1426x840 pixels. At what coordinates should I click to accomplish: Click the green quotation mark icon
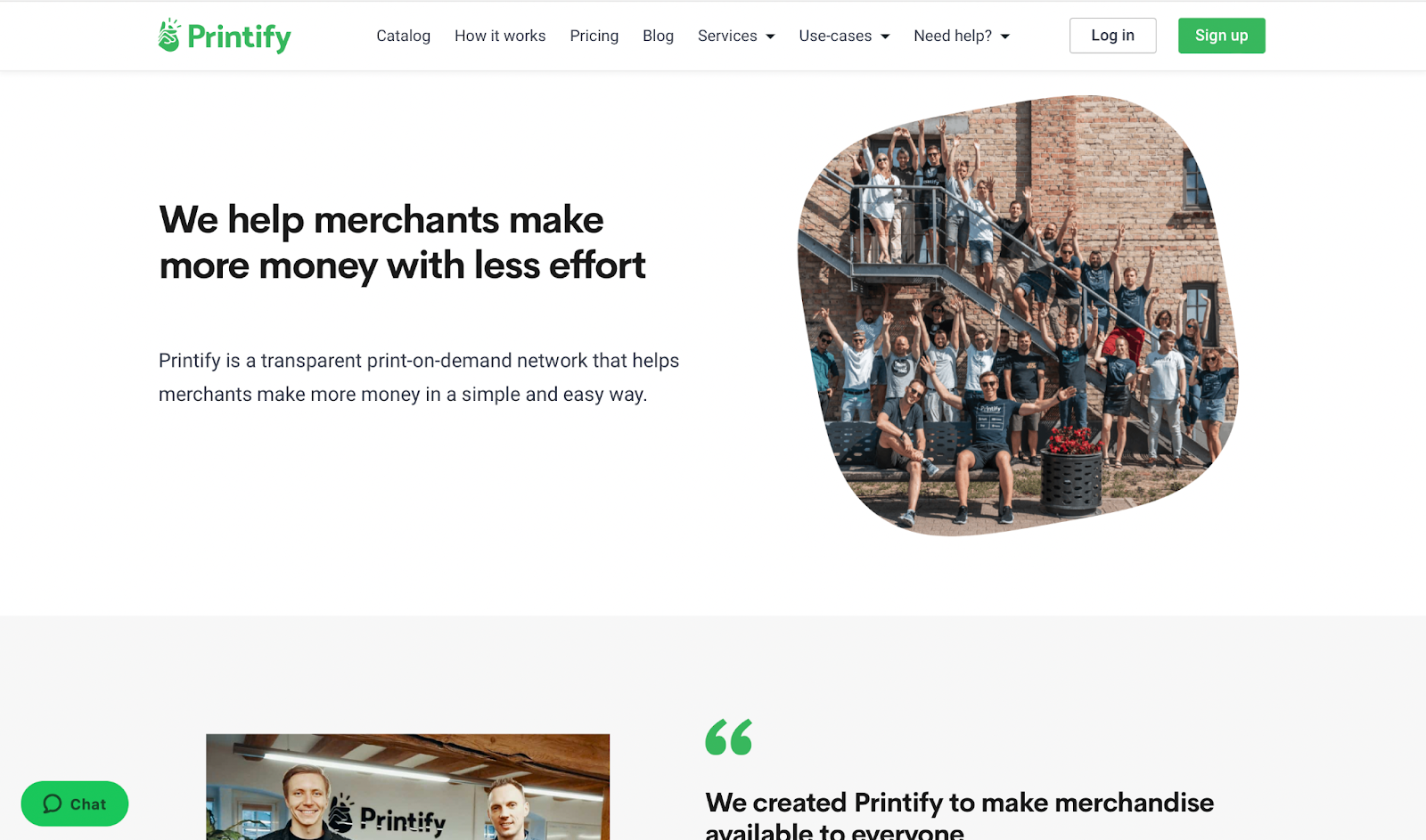[729, 738]
